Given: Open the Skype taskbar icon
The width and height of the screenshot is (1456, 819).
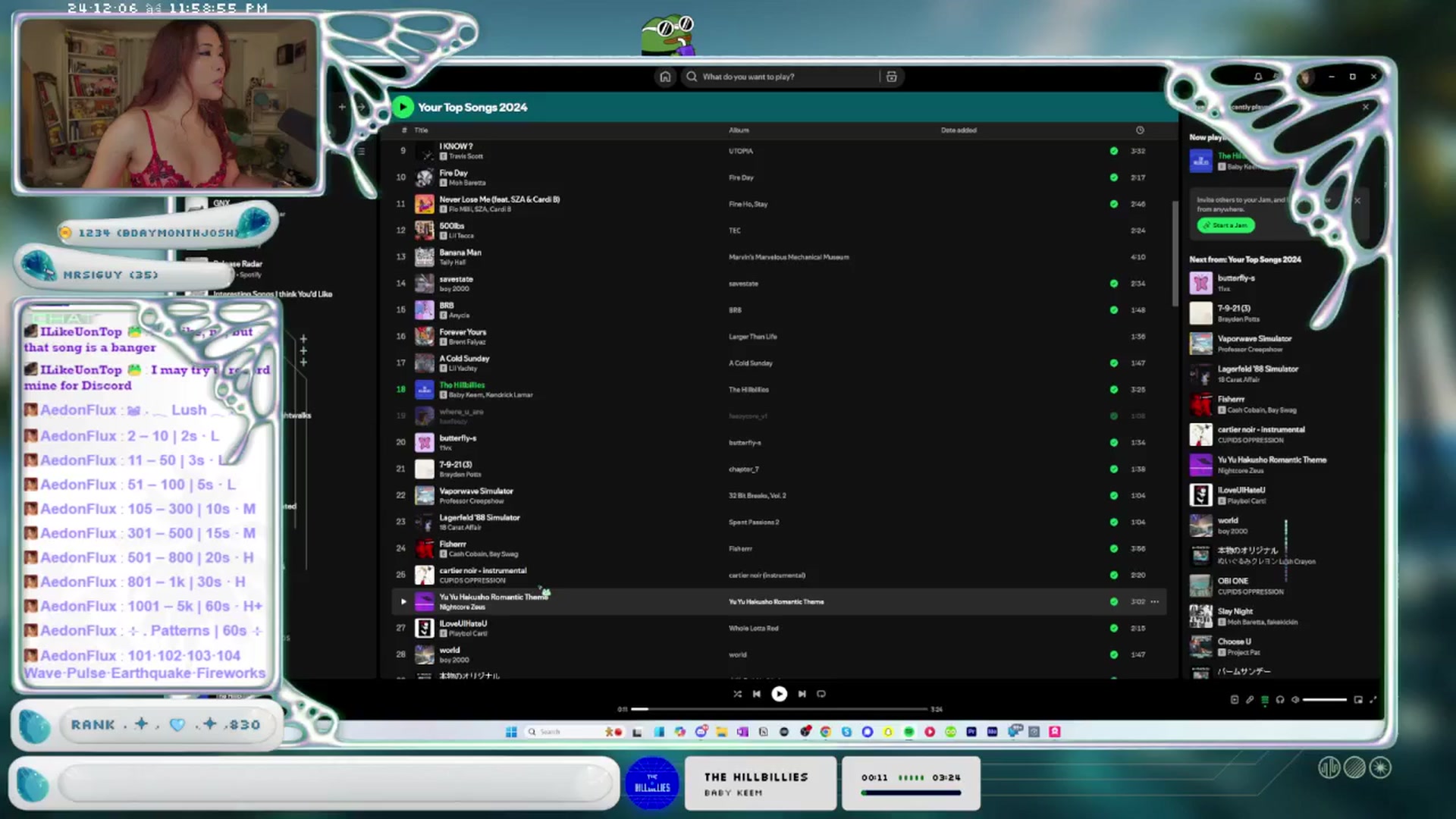Looking at the screenshot, I should 846,732.
